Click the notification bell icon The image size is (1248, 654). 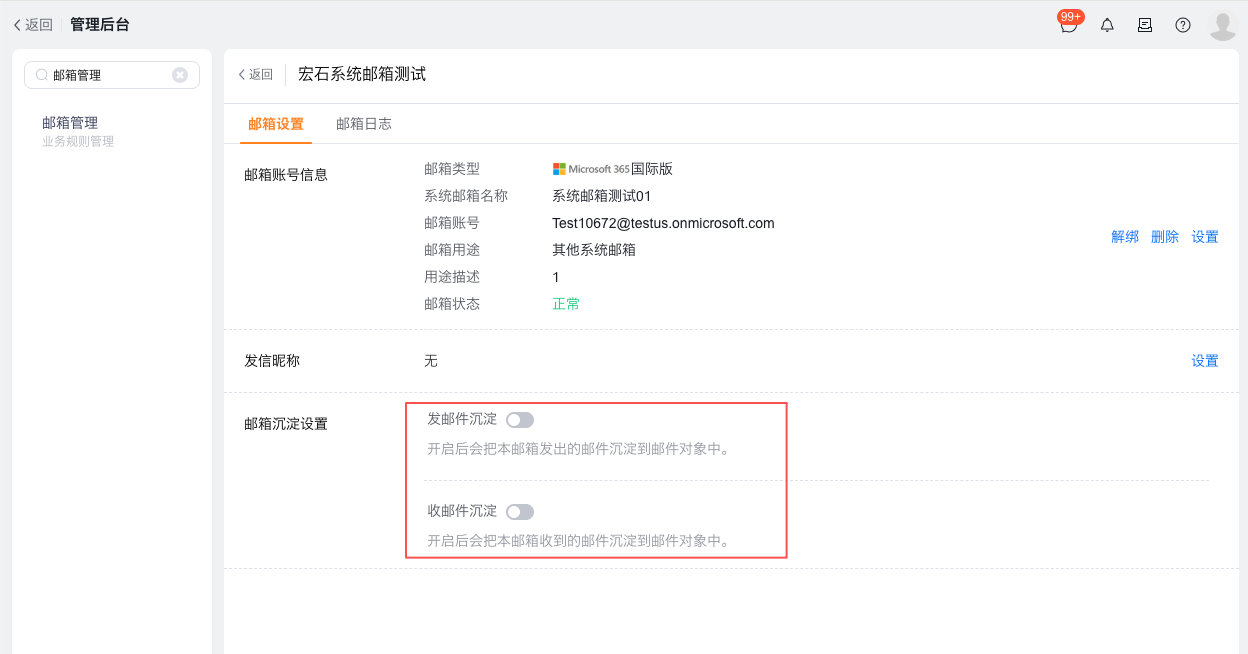(x=1107, y=25)
